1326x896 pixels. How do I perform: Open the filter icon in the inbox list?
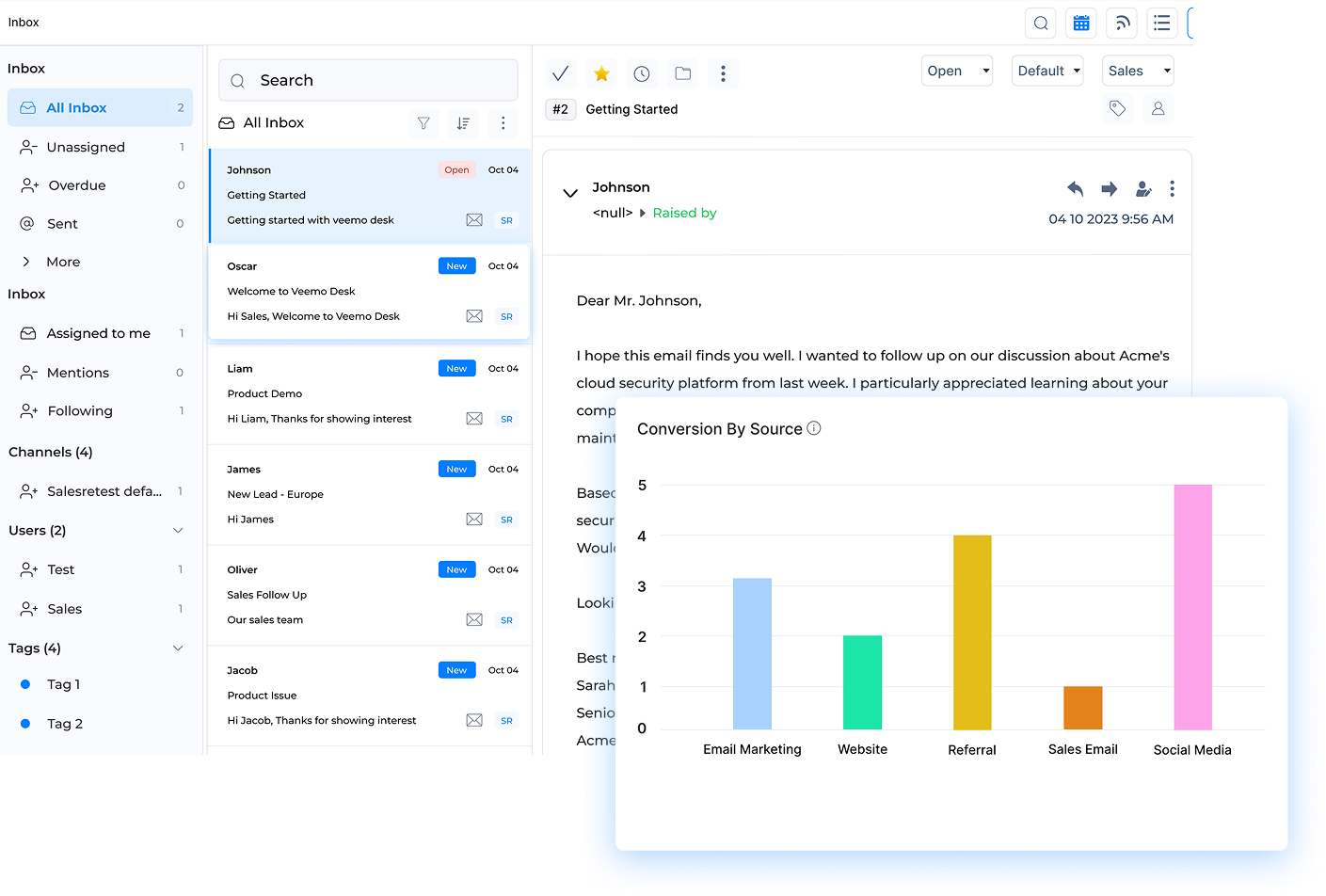[x=423, y=123]
